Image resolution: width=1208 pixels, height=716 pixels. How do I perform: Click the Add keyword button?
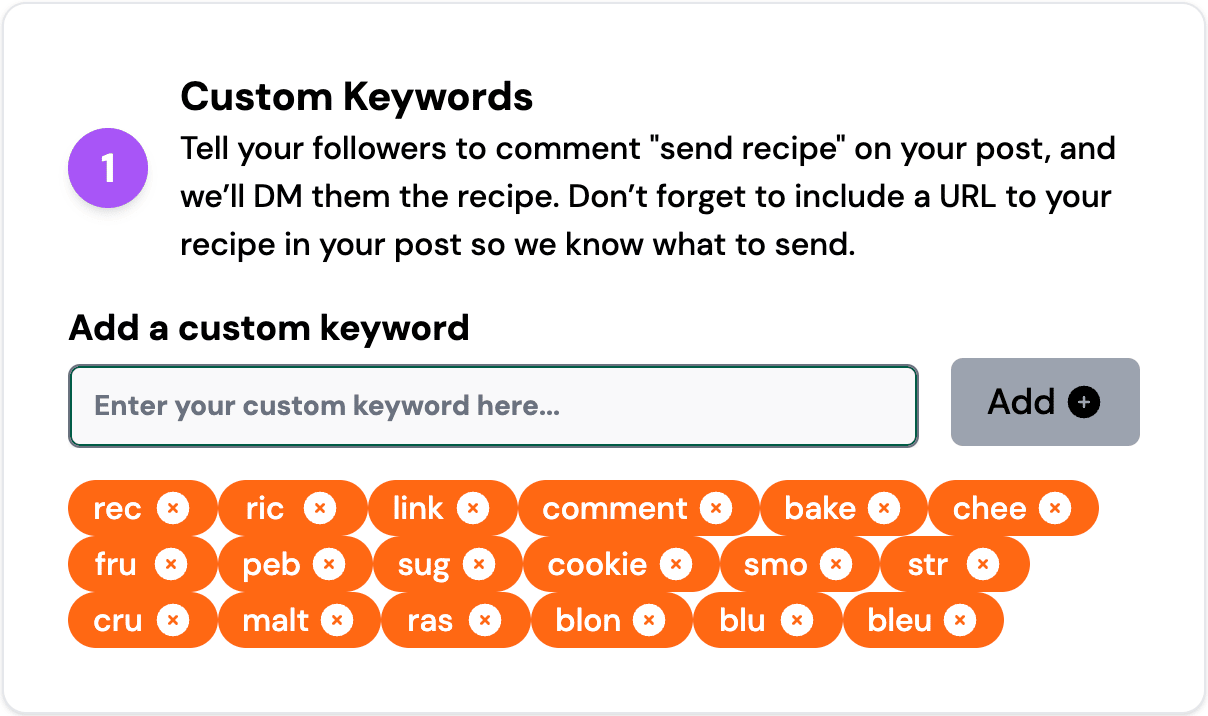pos(1045,402)
